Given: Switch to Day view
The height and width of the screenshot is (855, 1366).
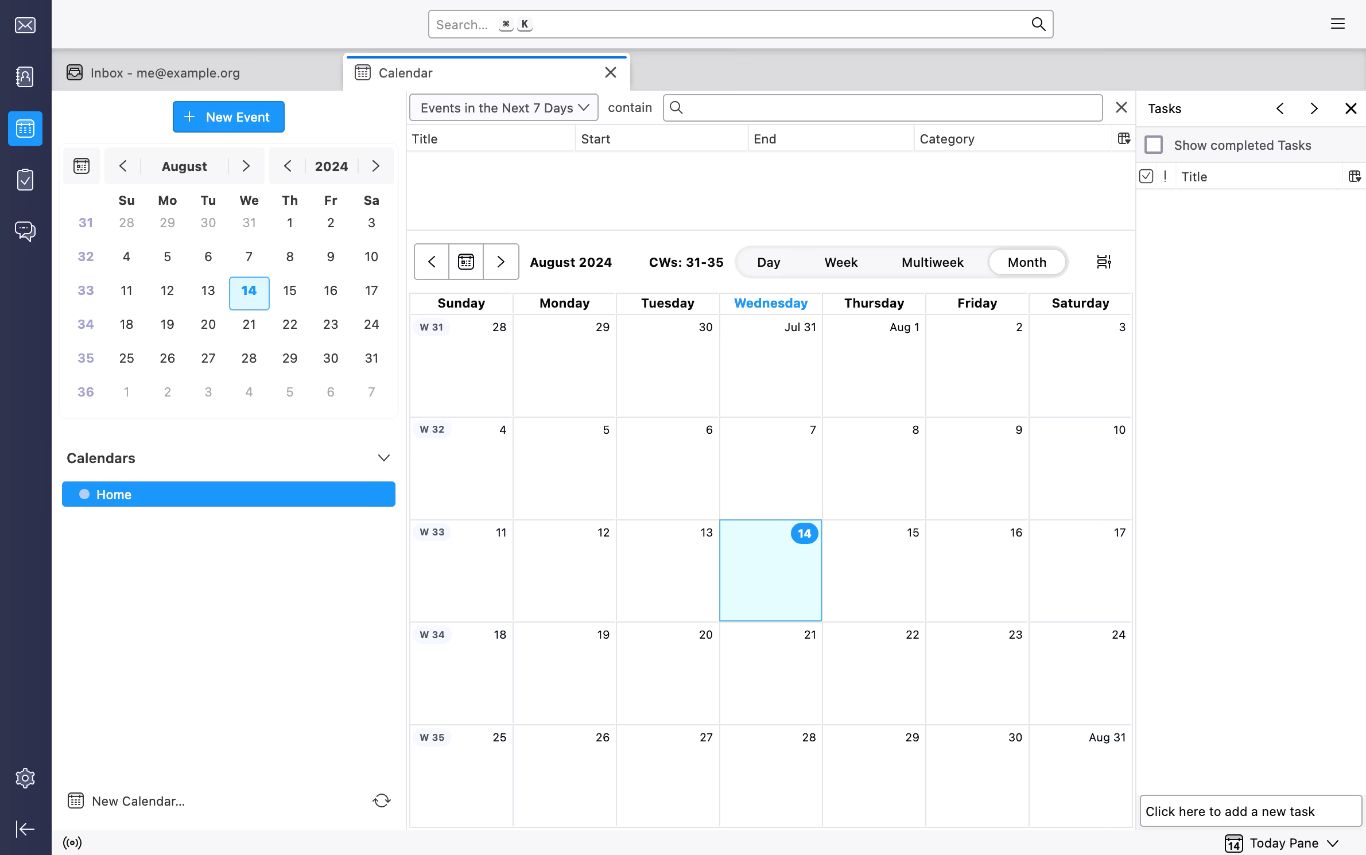Looking at the screenshot, I should click(x=768, y=262).
